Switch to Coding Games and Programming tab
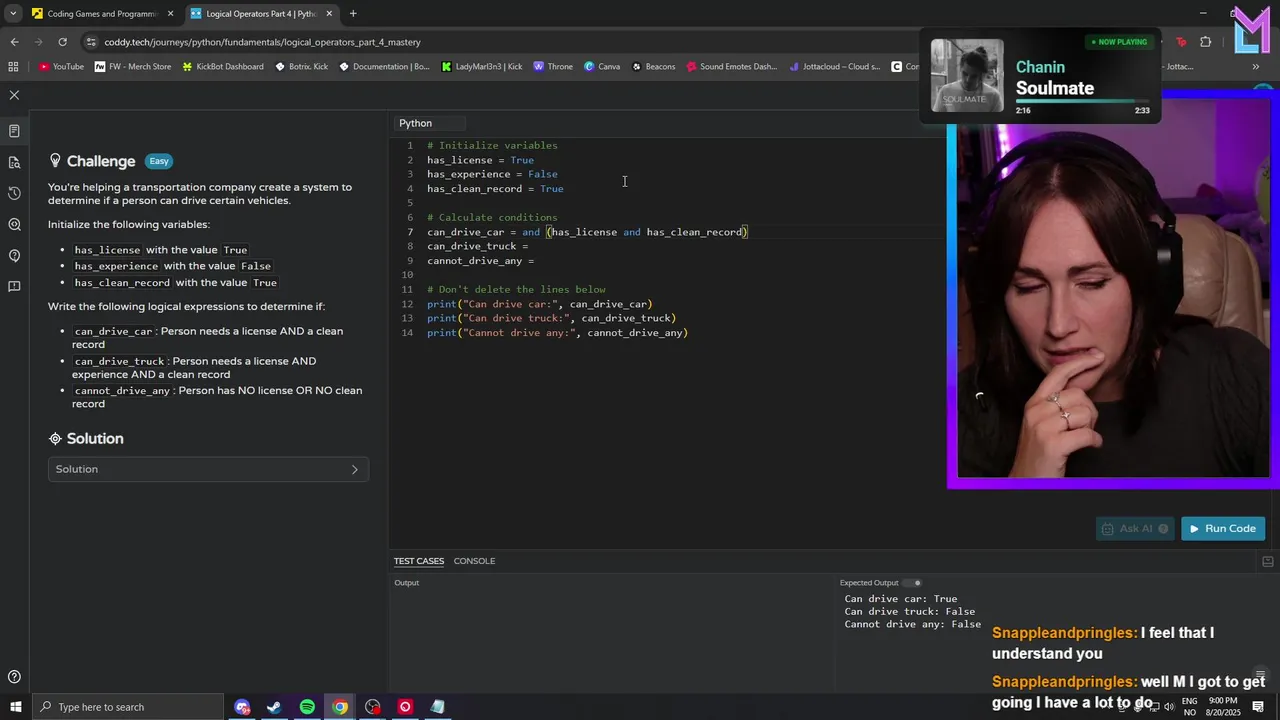Viewport: 1280px width, 720px height. [101, 14]
